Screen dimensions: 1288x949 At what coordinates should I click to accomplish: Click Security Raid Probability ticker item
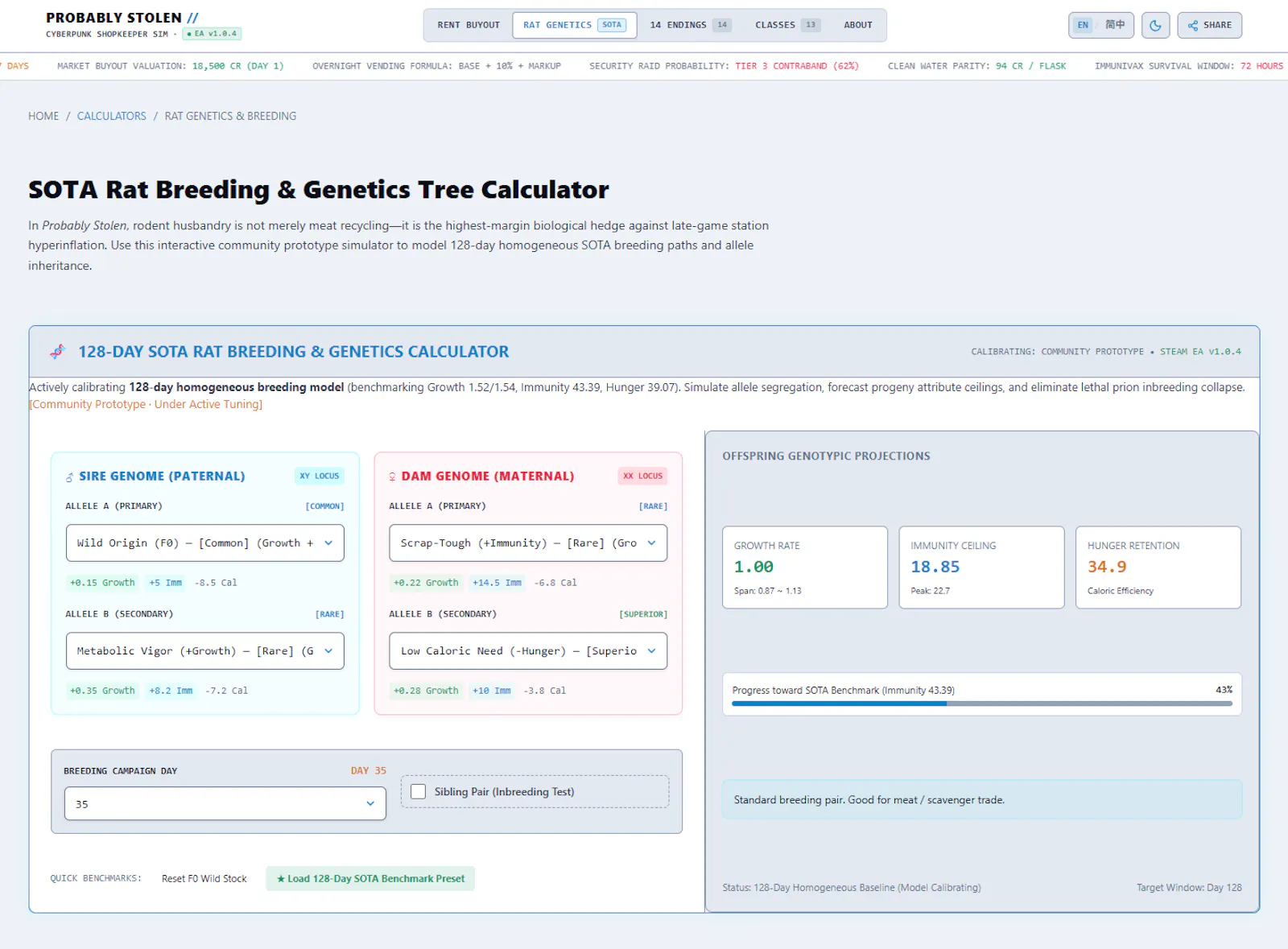(724, 66)
